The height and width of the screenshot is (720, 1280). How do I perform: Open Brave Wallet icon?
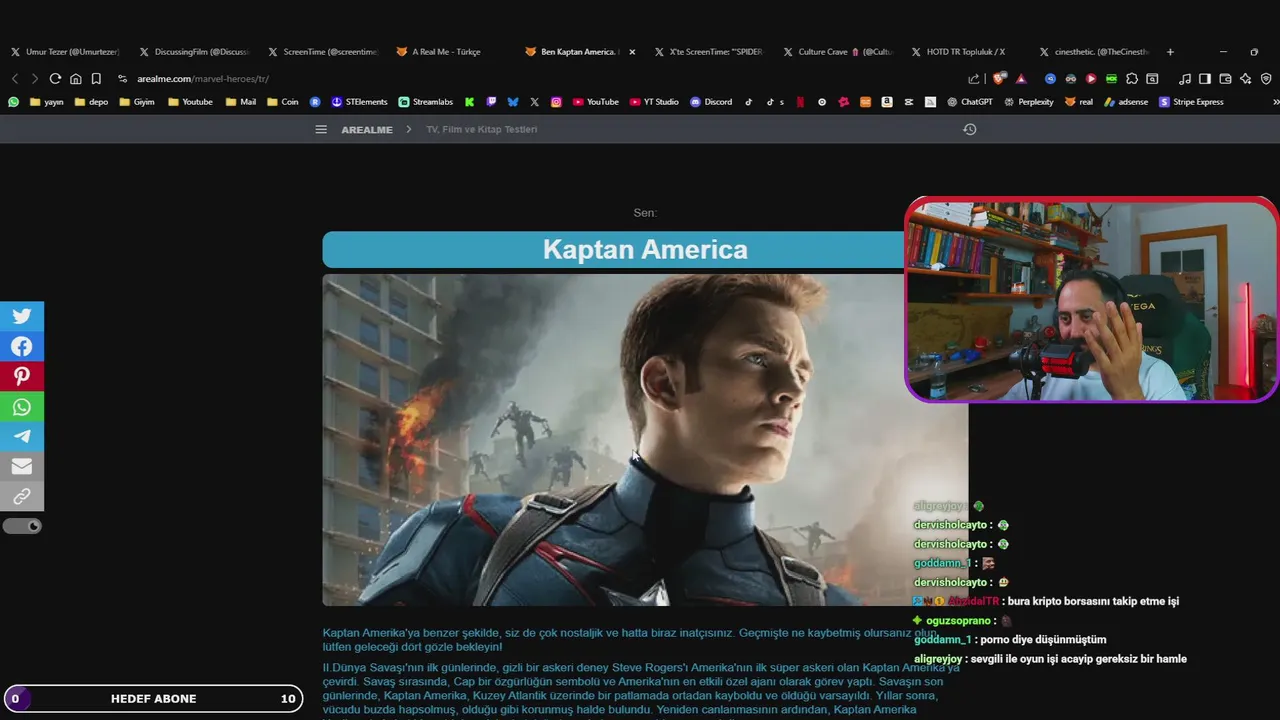click(x=1225, y=78)
